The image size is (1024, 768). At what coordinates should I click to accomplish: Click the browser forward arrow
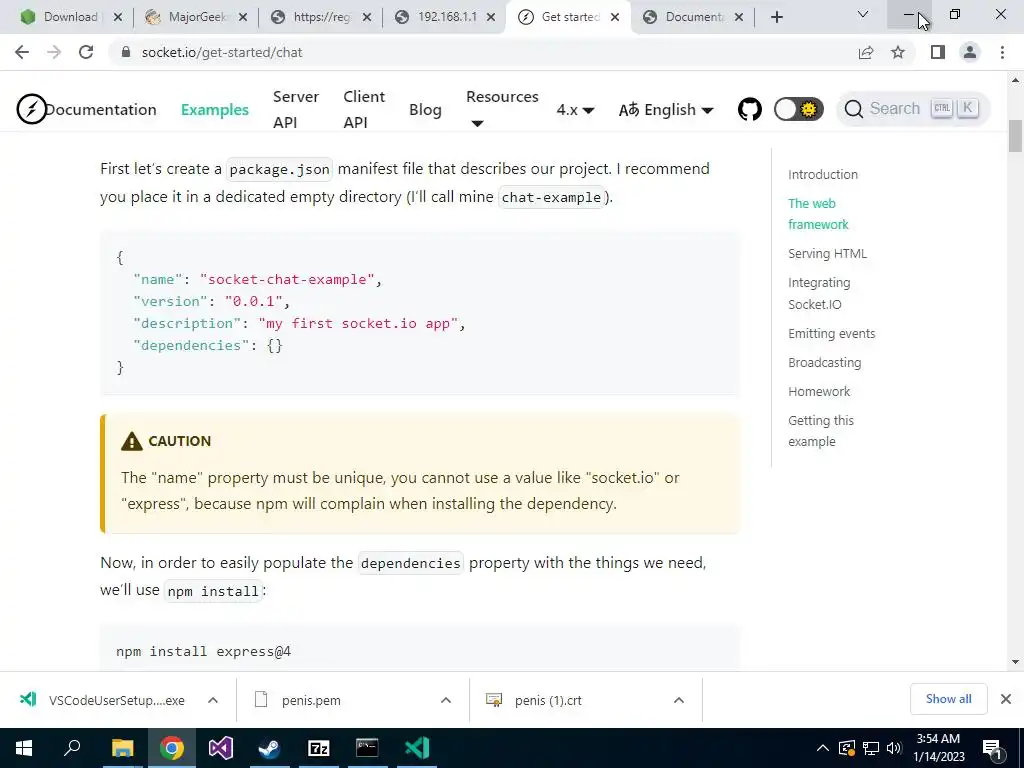click(54, 52)
